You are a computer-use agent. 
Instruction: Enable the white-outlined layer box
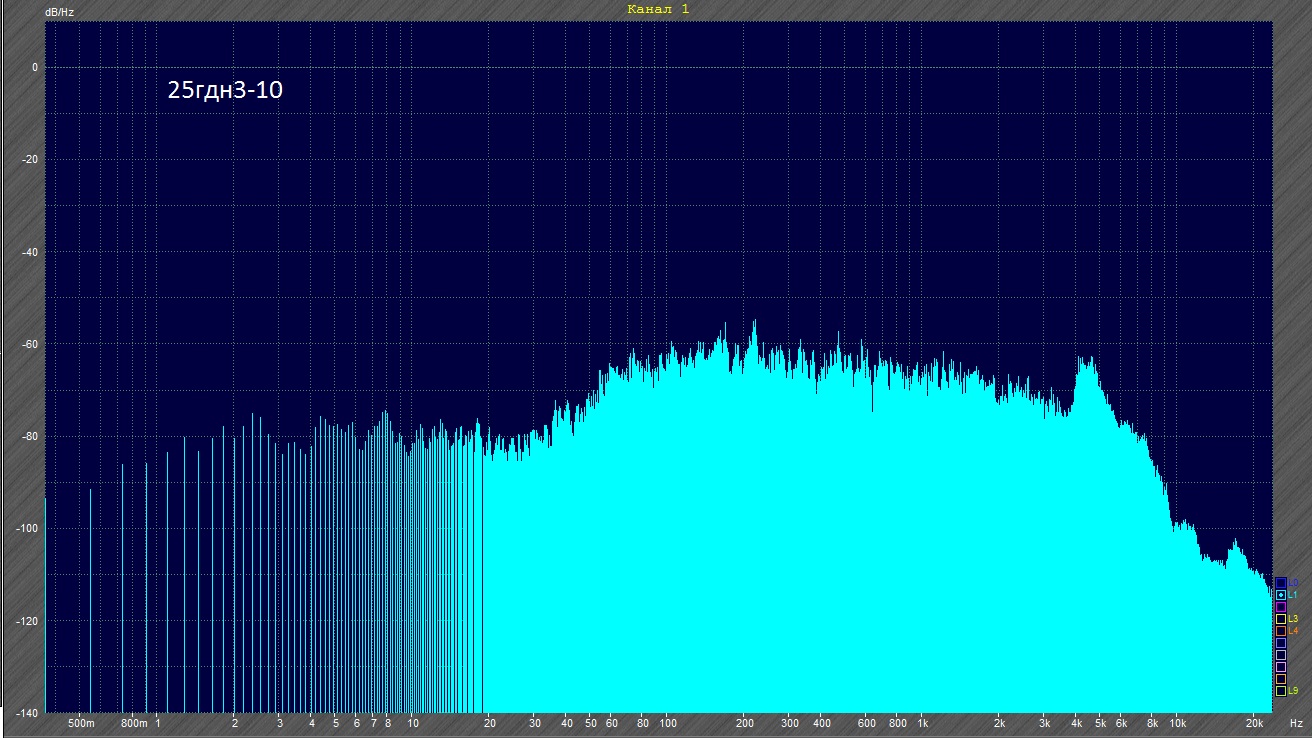coord(1280,655)
